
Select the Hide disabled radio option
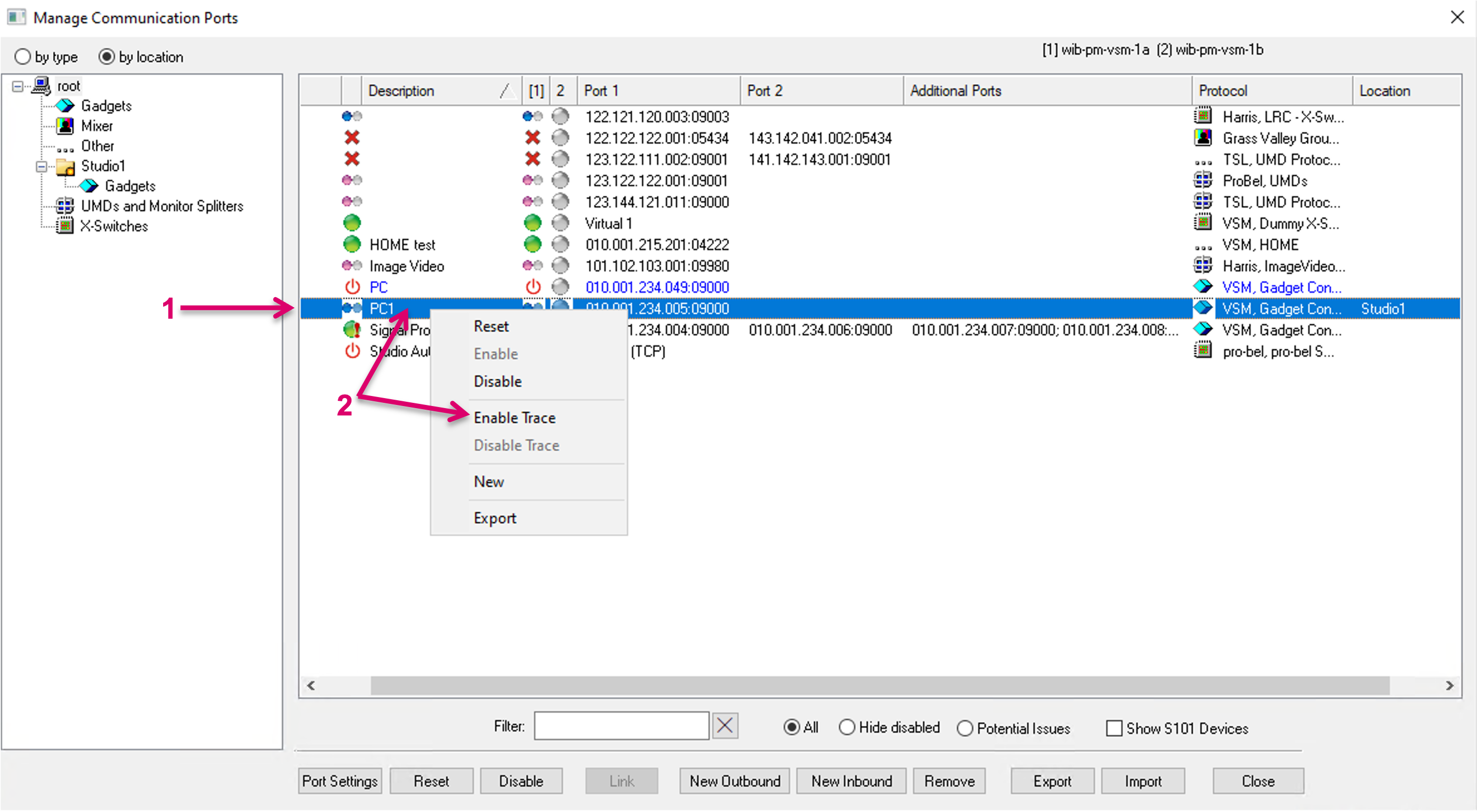coord(847,728)
